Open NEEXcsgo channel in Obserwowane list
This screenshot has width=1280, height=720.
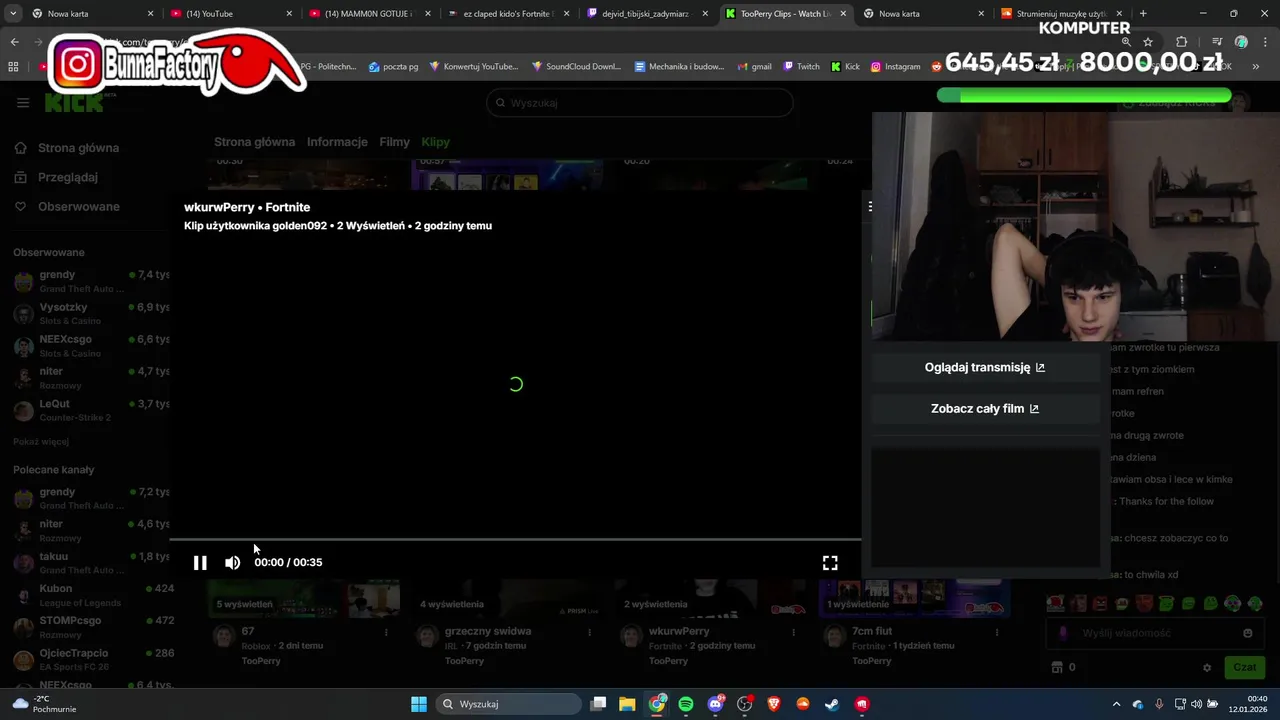[x=90, y=346]
